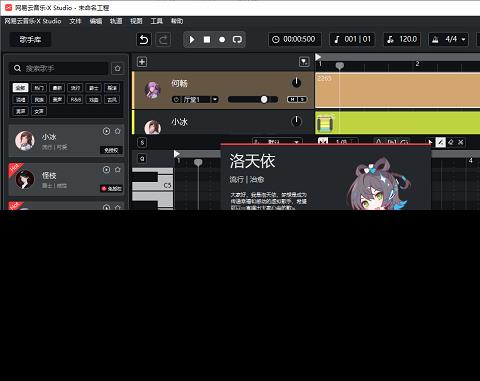Select the 男声 filter tag
Image resolution: width=480 pixels, height=381 pixels.
point(20,111)
